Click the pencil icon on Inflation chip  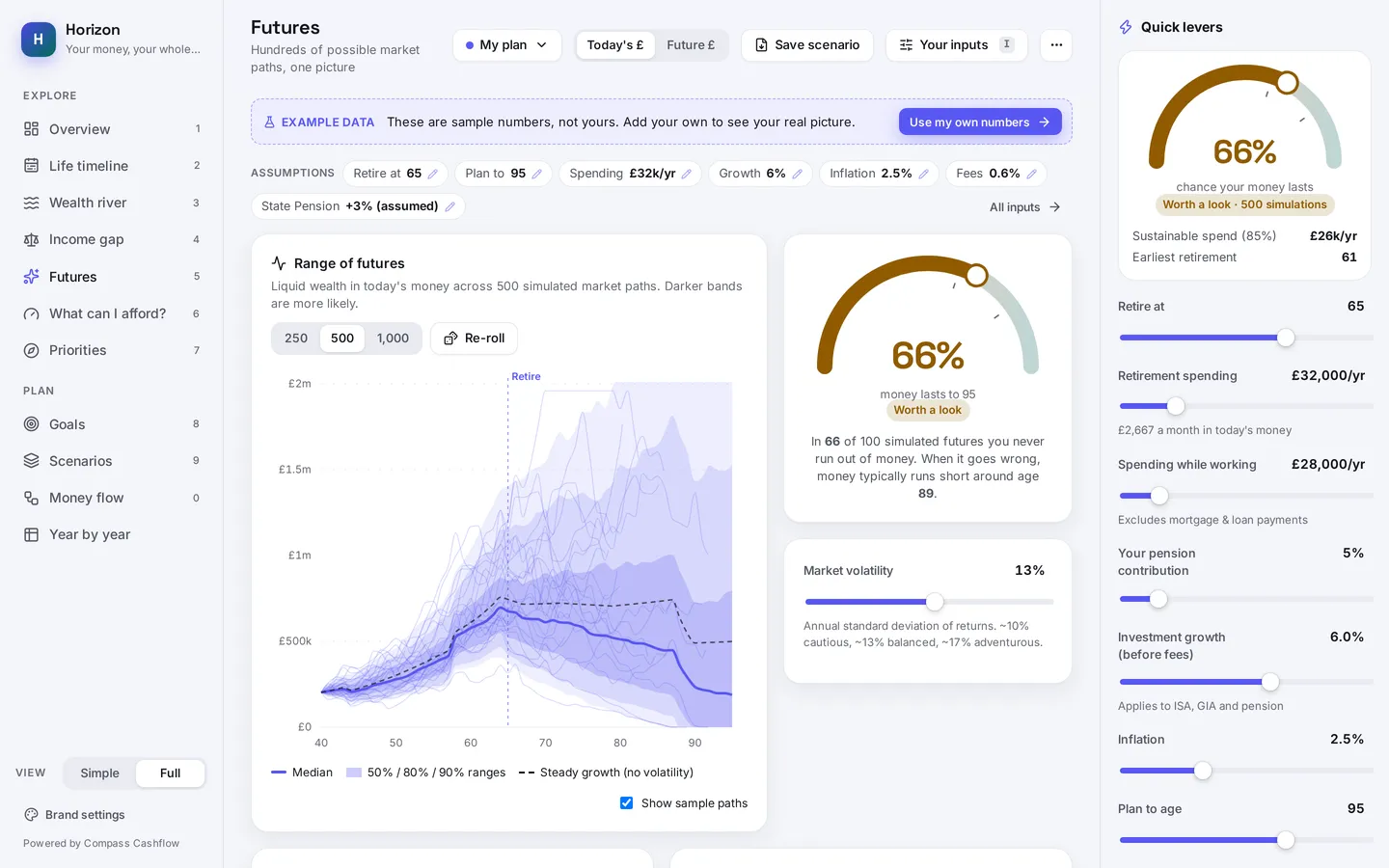924,174
